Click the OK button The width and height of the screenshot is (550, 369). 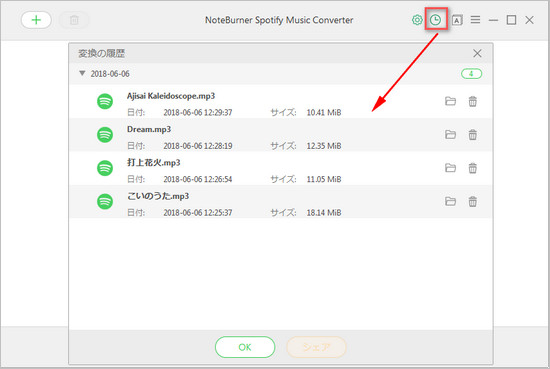click(245, 347)
